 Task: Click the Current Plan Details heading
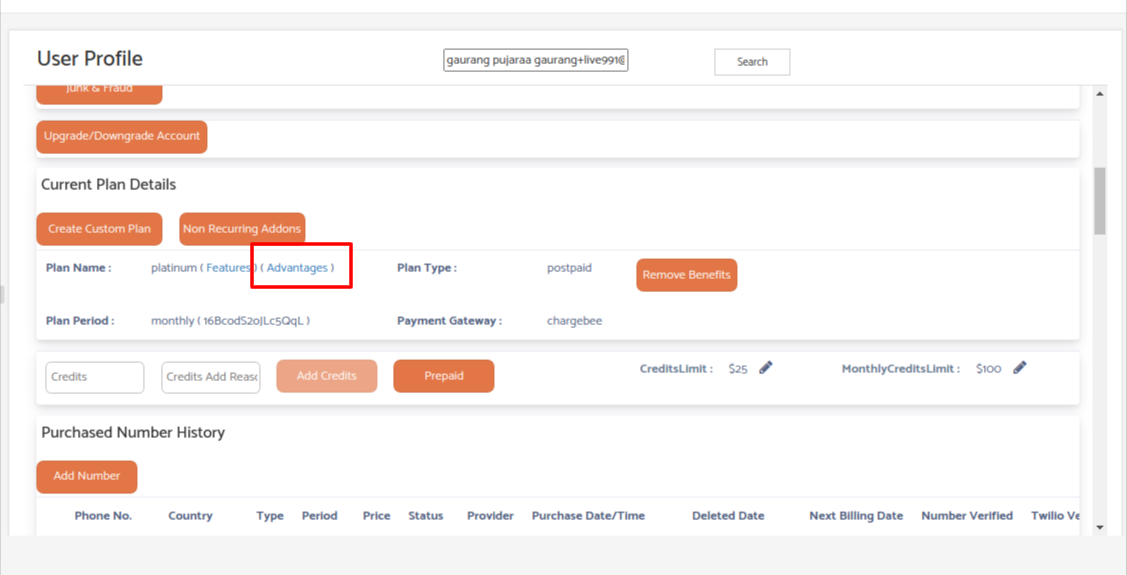[109, 185]
